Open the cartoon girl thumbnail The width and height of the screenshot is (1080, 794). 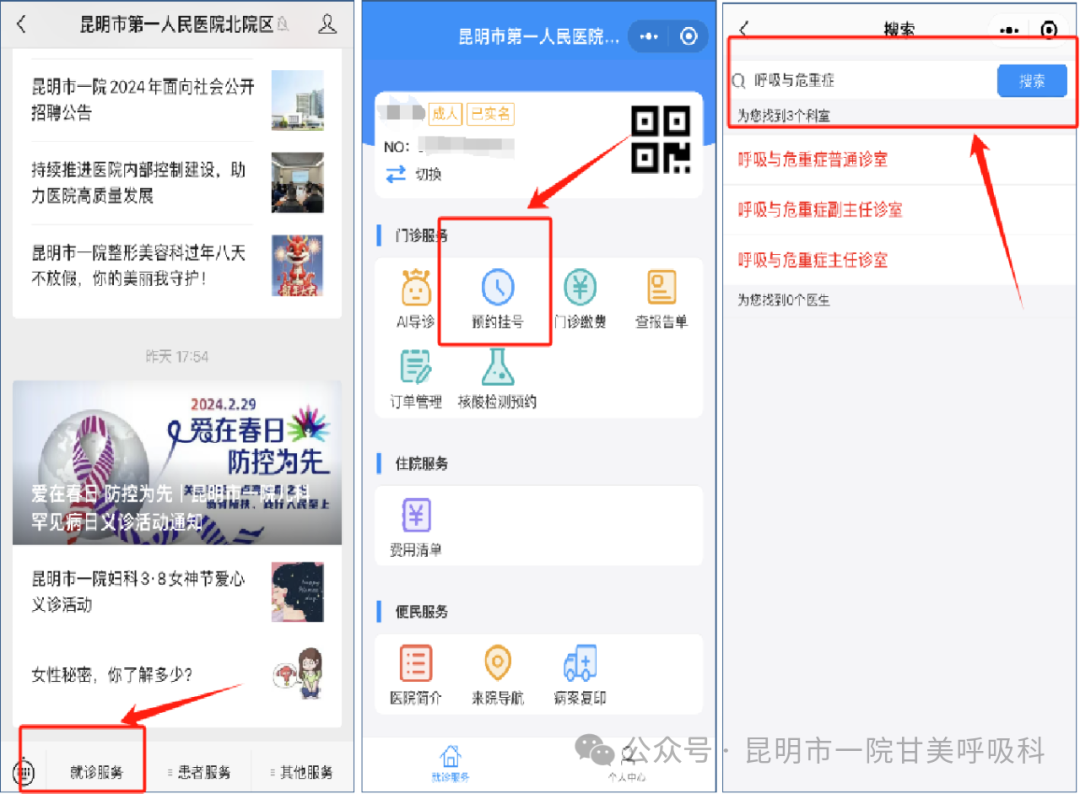(x=298, y=673)
